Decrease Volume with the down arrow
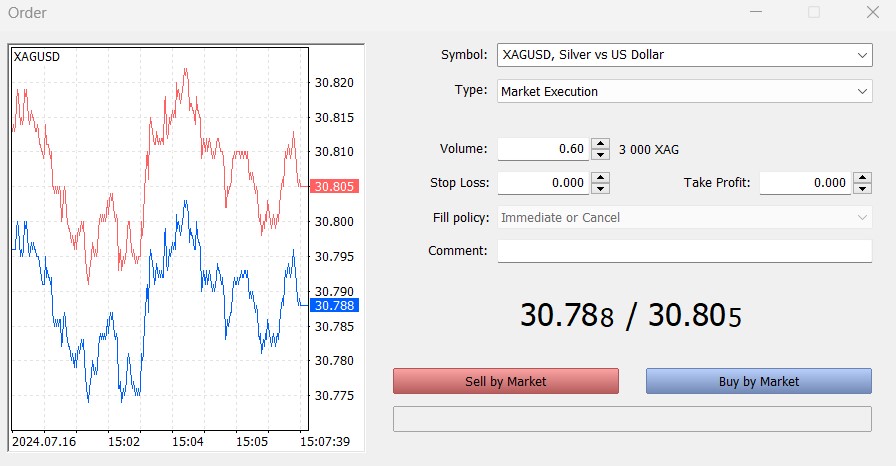Image resolution: width=896 pixels, height=466 pixels. [x=600, y=154]
